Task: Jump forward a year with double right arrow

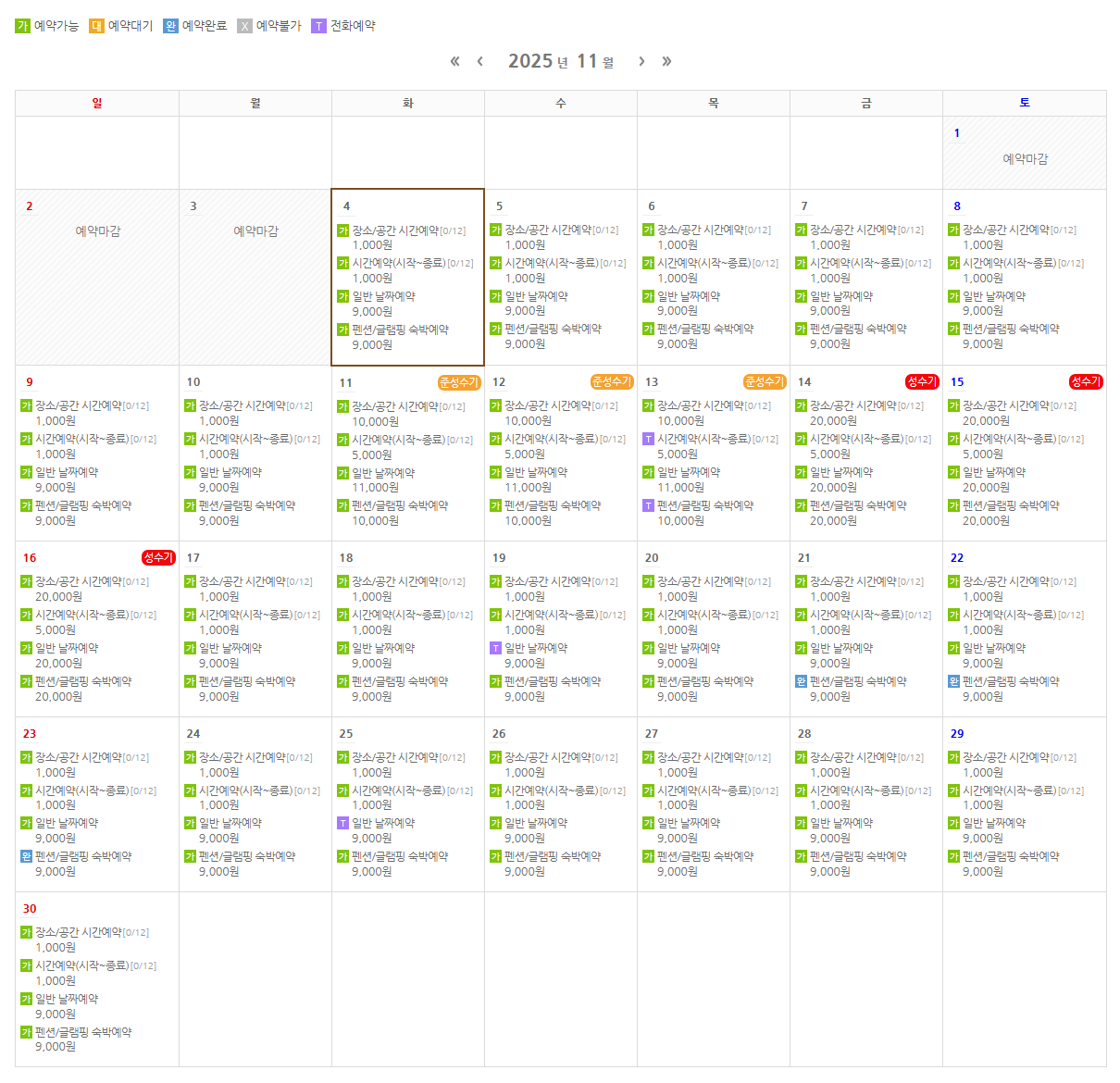Action: [666, 61]
